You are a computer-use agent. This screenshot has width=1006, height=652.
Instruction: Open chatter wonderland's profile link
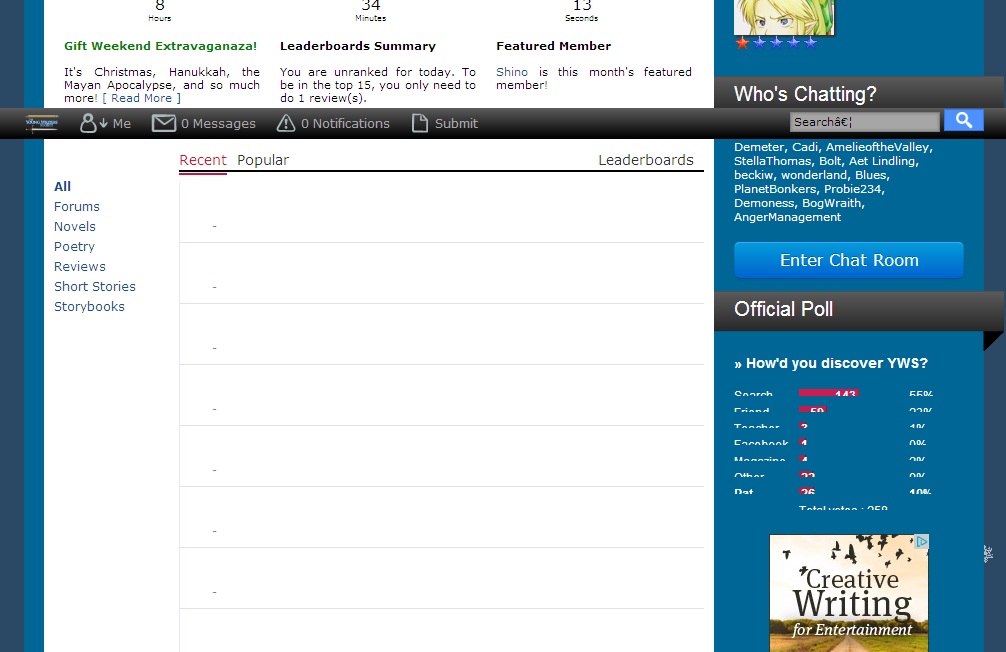814,175
